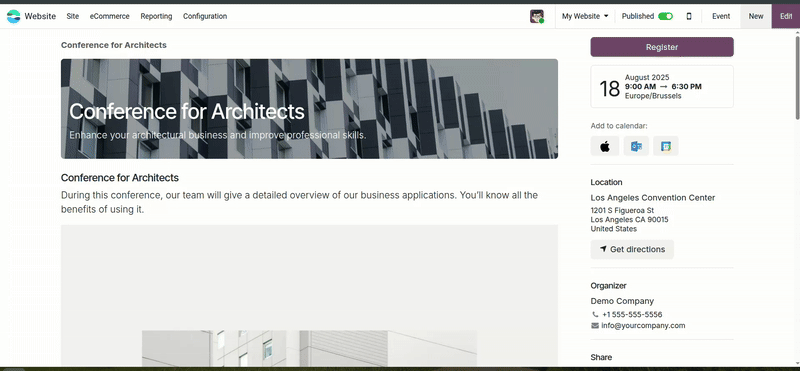Click the Get directions button
800x371 pixels.
click(x=632, y=250)
